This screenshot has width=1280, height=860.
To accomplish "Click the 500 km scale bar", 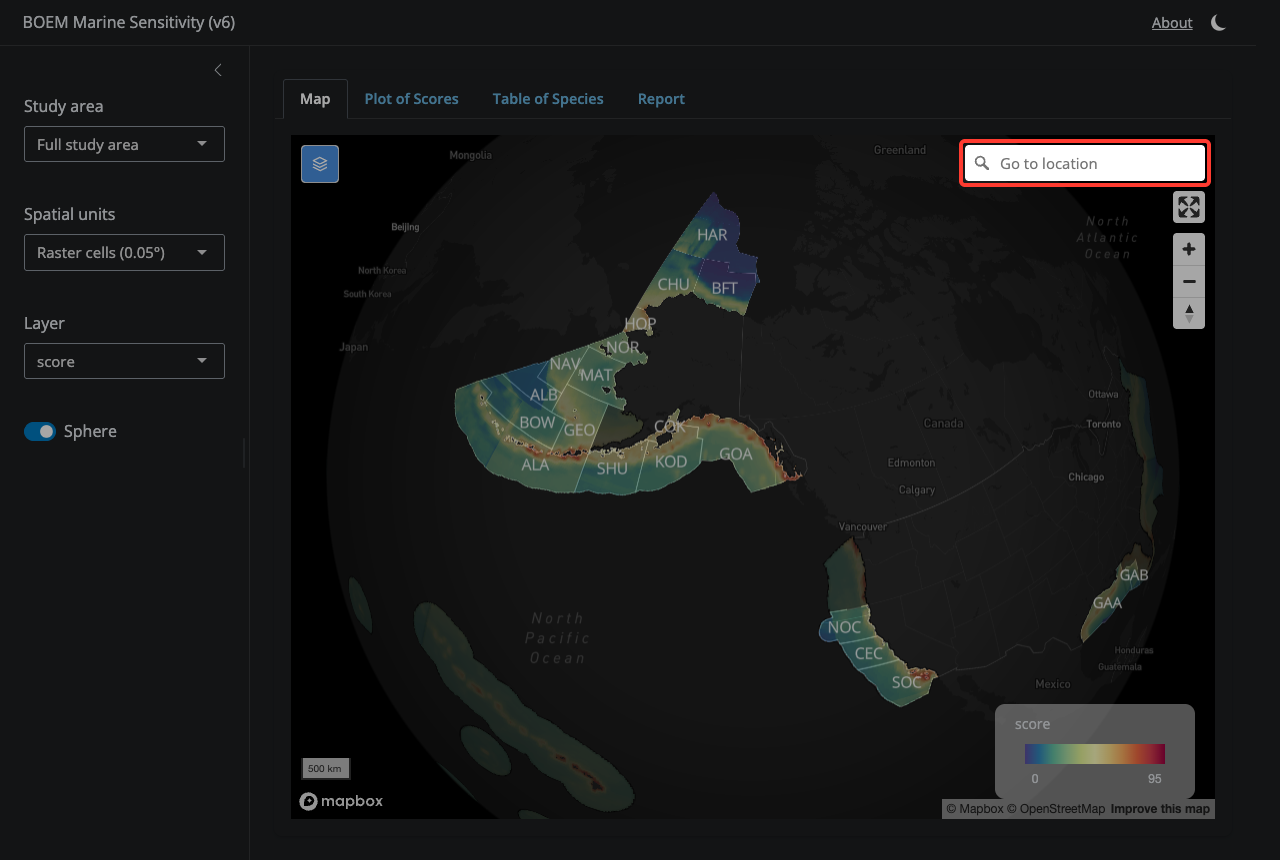I will click(325, 769).
